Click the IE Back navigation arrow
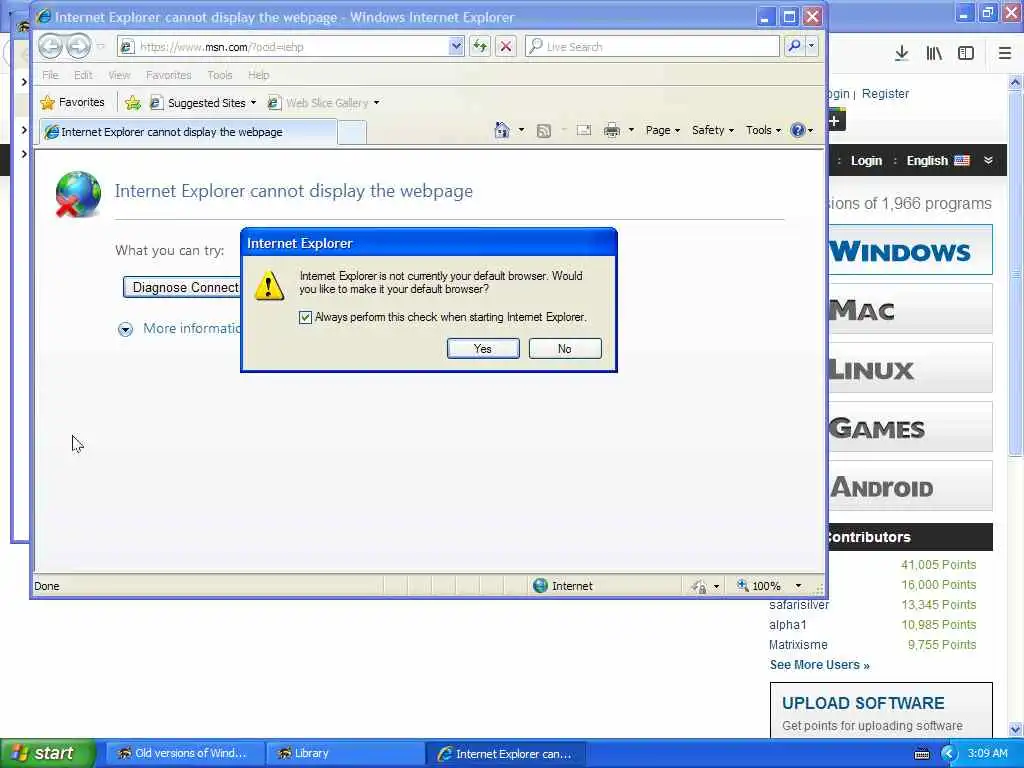The image size is (1024, 768). (x=51, y=46)
